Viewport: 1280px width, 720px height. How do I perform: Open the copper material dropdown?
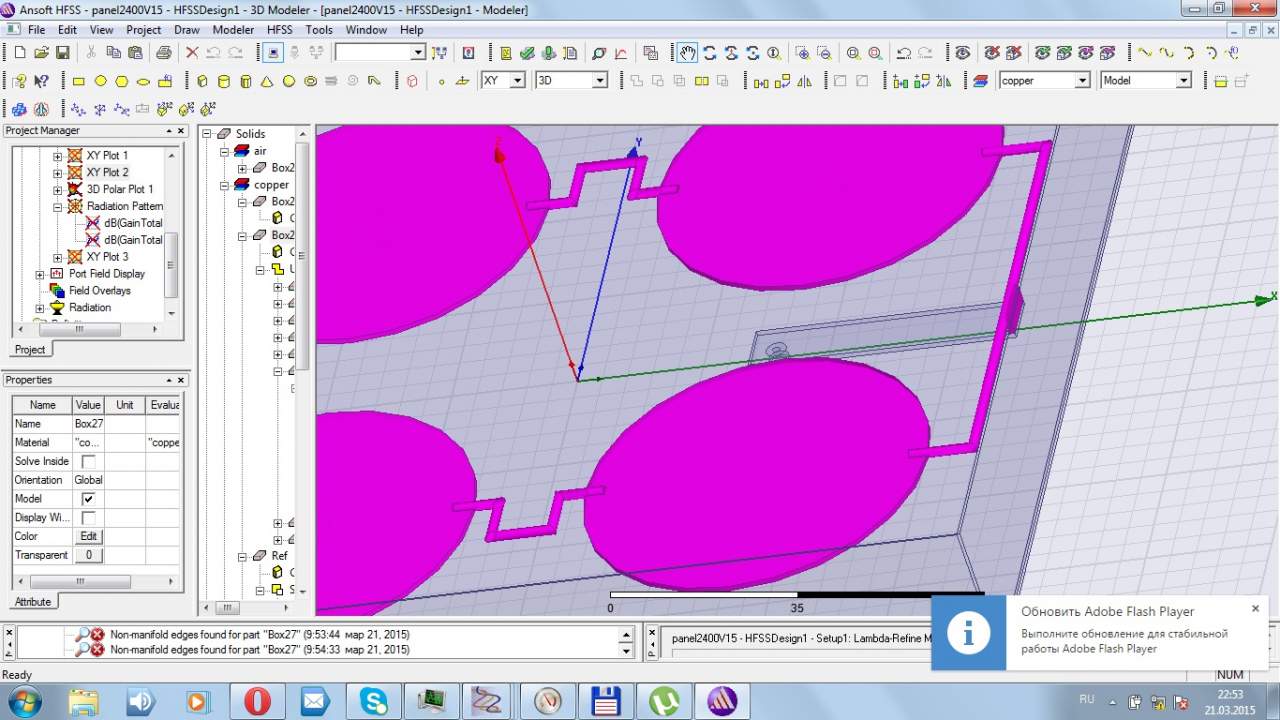tap(1081, 81)
